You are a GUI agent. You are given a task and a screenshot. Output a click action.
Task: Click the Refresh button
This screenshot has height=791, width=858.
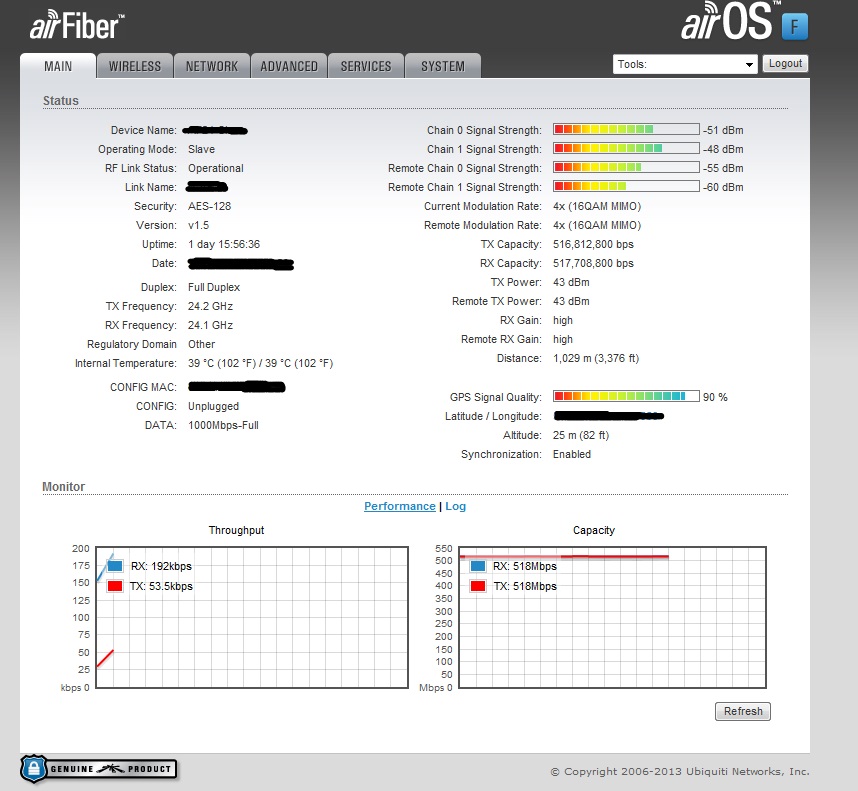[743, 711]
